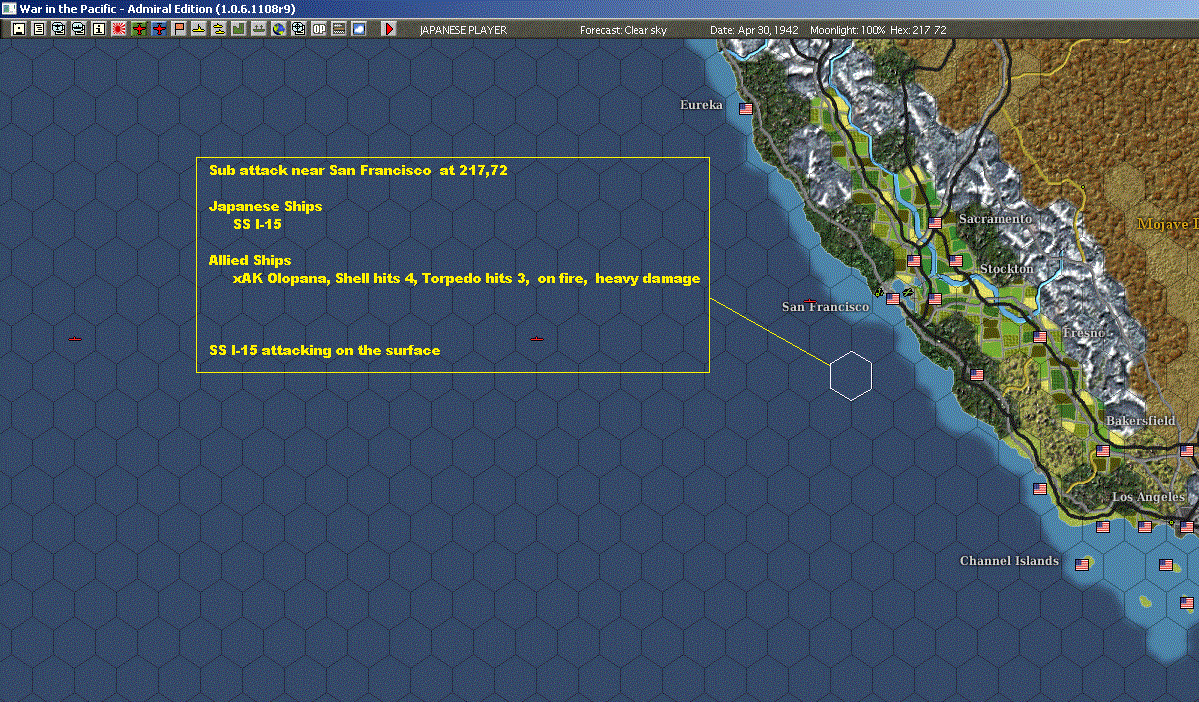
Task: Open the globe world map icon
Action: [x=278, y=29]
